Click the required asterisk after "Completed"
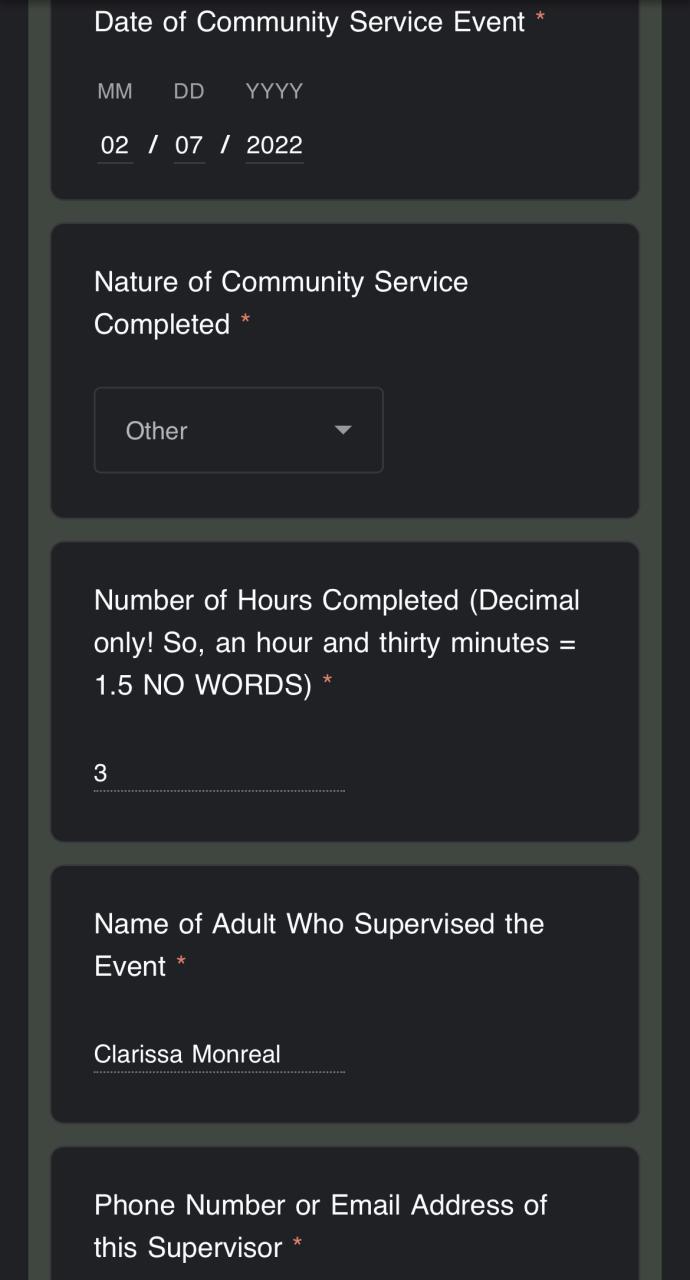Image resolution: width=690 pixels, height=1280 pixels. point(245,321)
